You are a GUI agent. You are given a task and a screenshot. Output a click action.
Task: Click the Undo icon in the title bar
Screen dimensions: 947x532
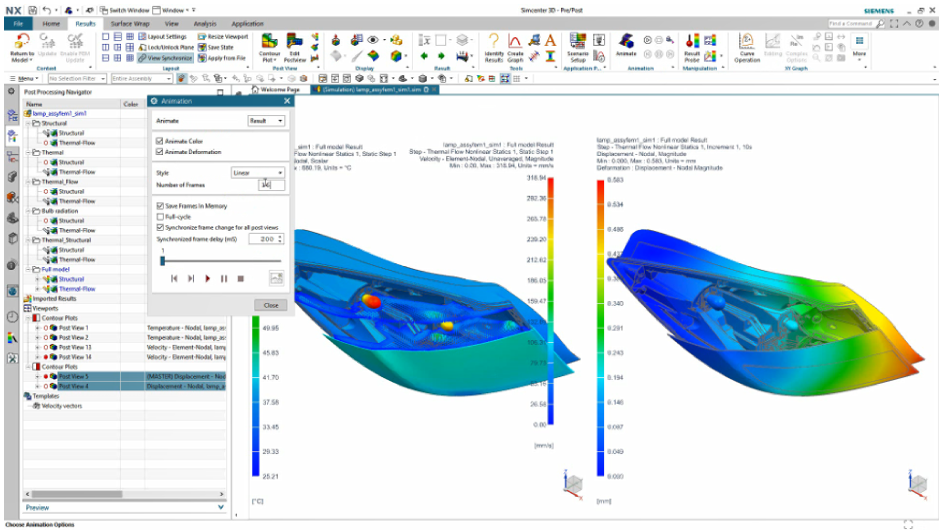click(47, 10)
